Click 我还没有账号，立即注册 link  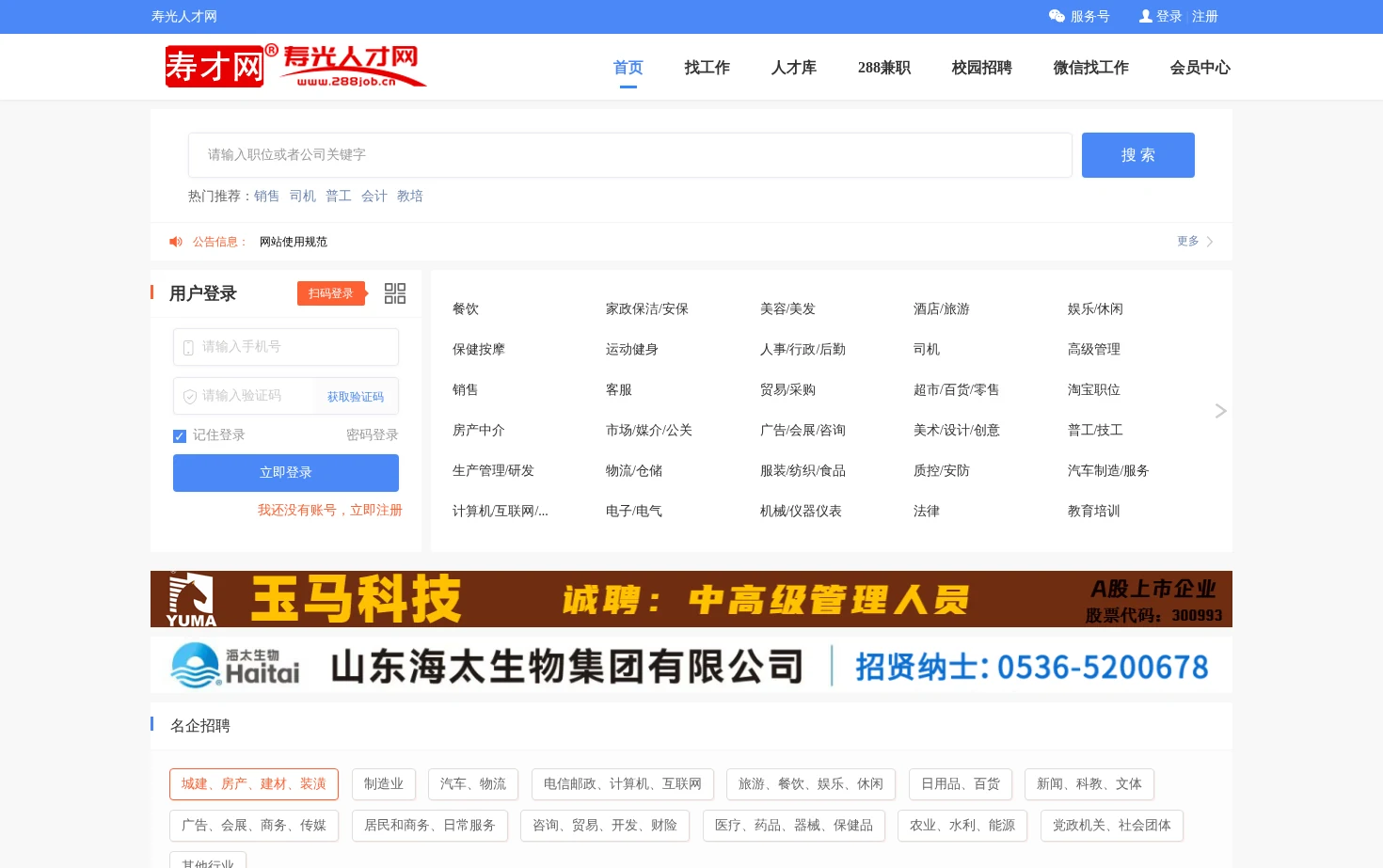click(x=329, y=510)
